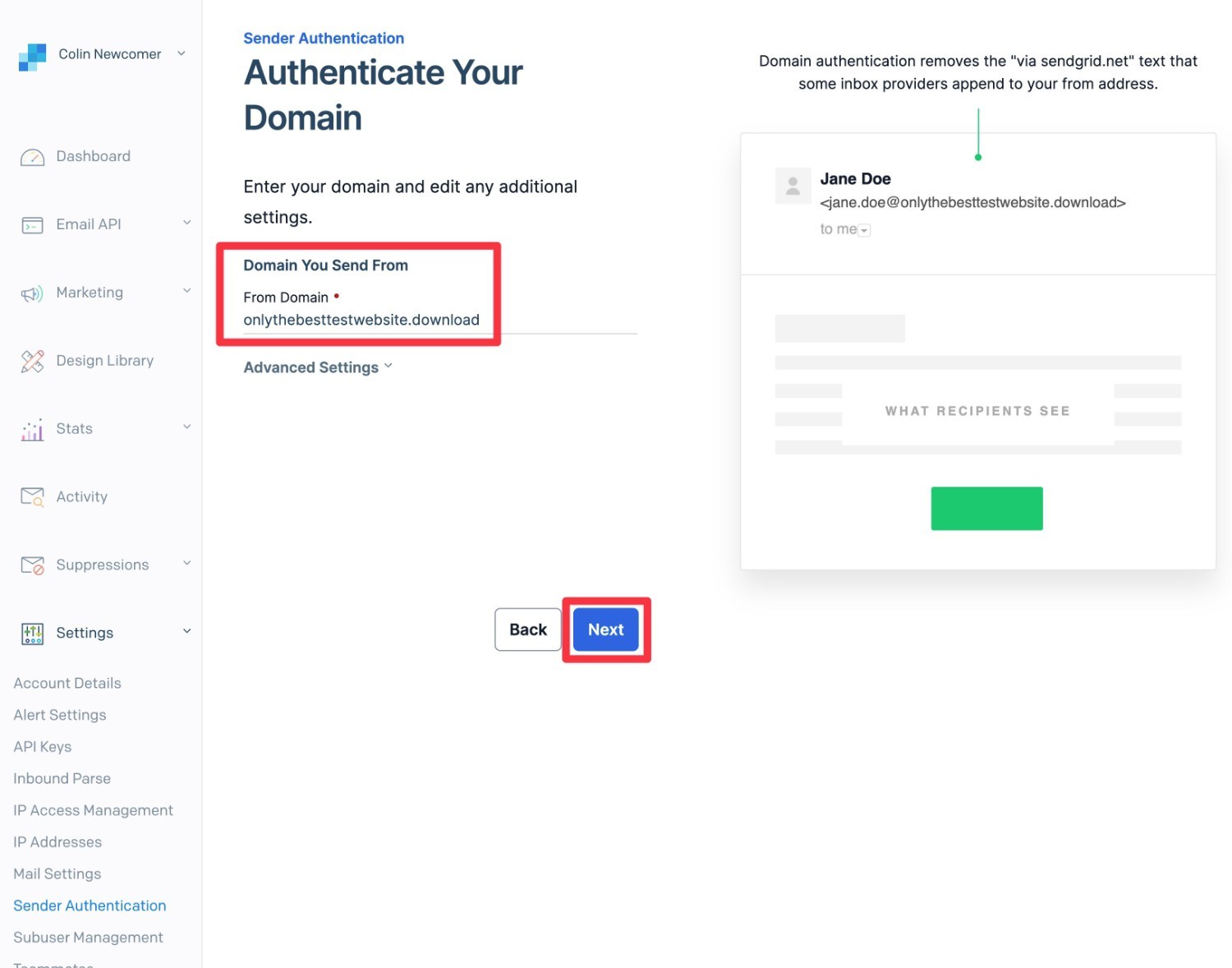Focus the From Domain input field
The width and height of the screenshot is (1232, 968).
440,320
